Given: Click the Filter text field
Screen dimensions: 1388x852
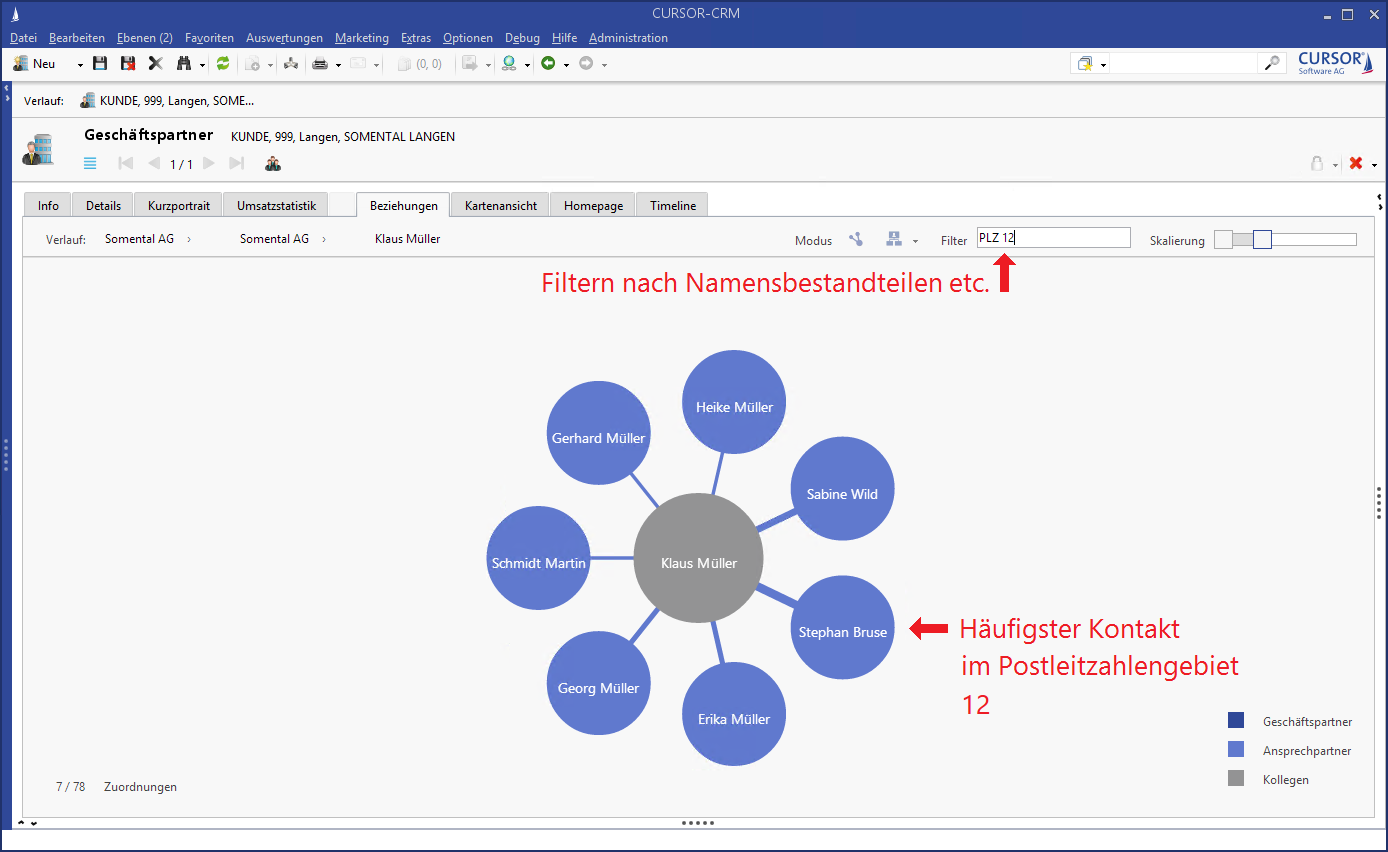Looking at the screenshot, I should 1053,238.
